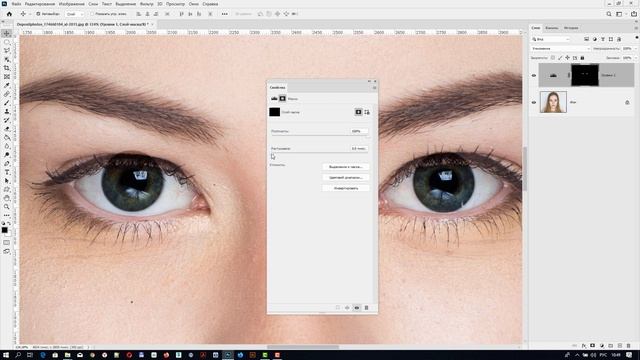Image resolution: width=640 pixels, height=360 pixels.
Task: Toggle Show Transform Controls checkbox
Action: tap(92, 14)
